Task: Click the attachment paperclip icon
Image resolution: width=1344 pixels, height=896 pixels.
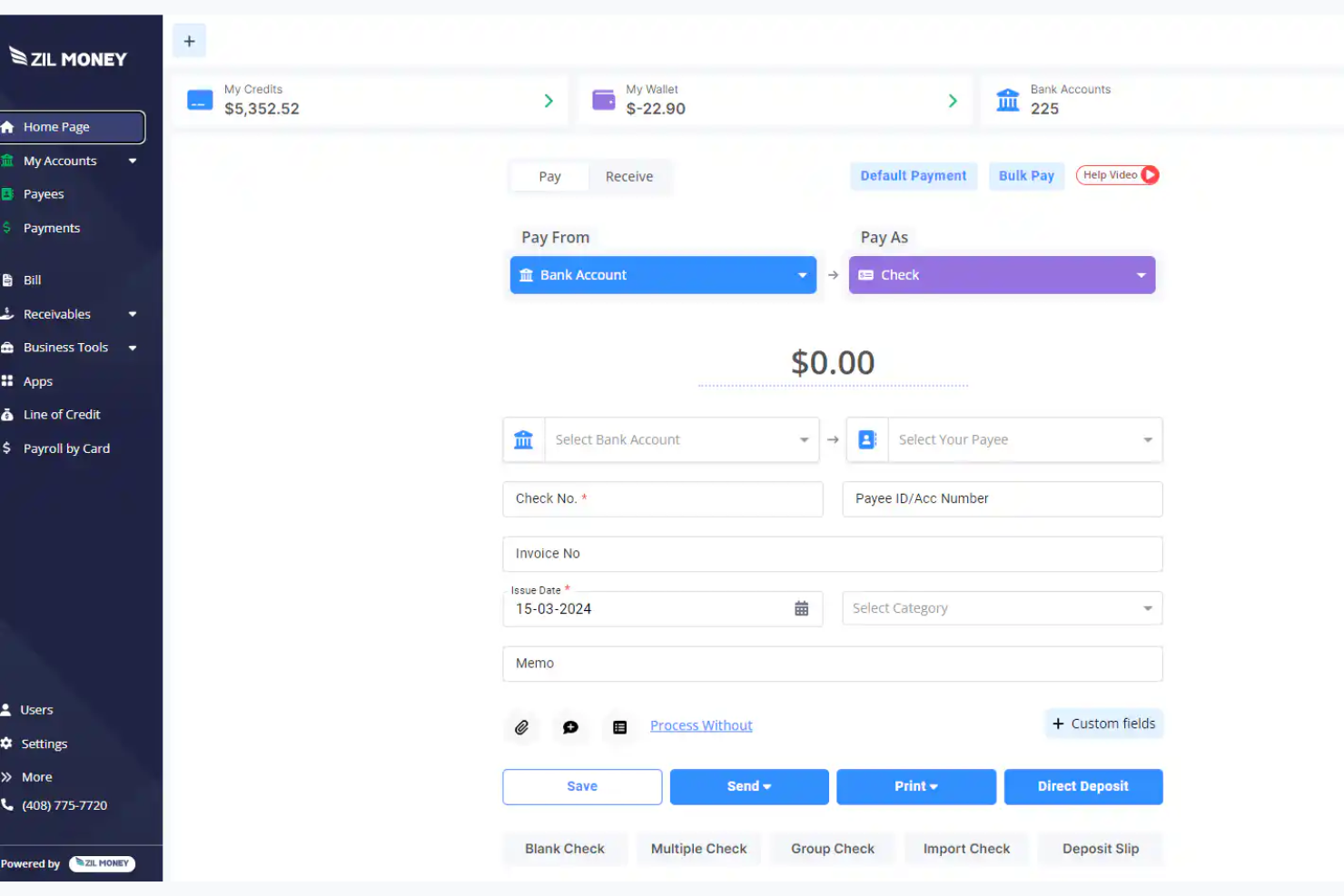Action: tap(522, 727)
